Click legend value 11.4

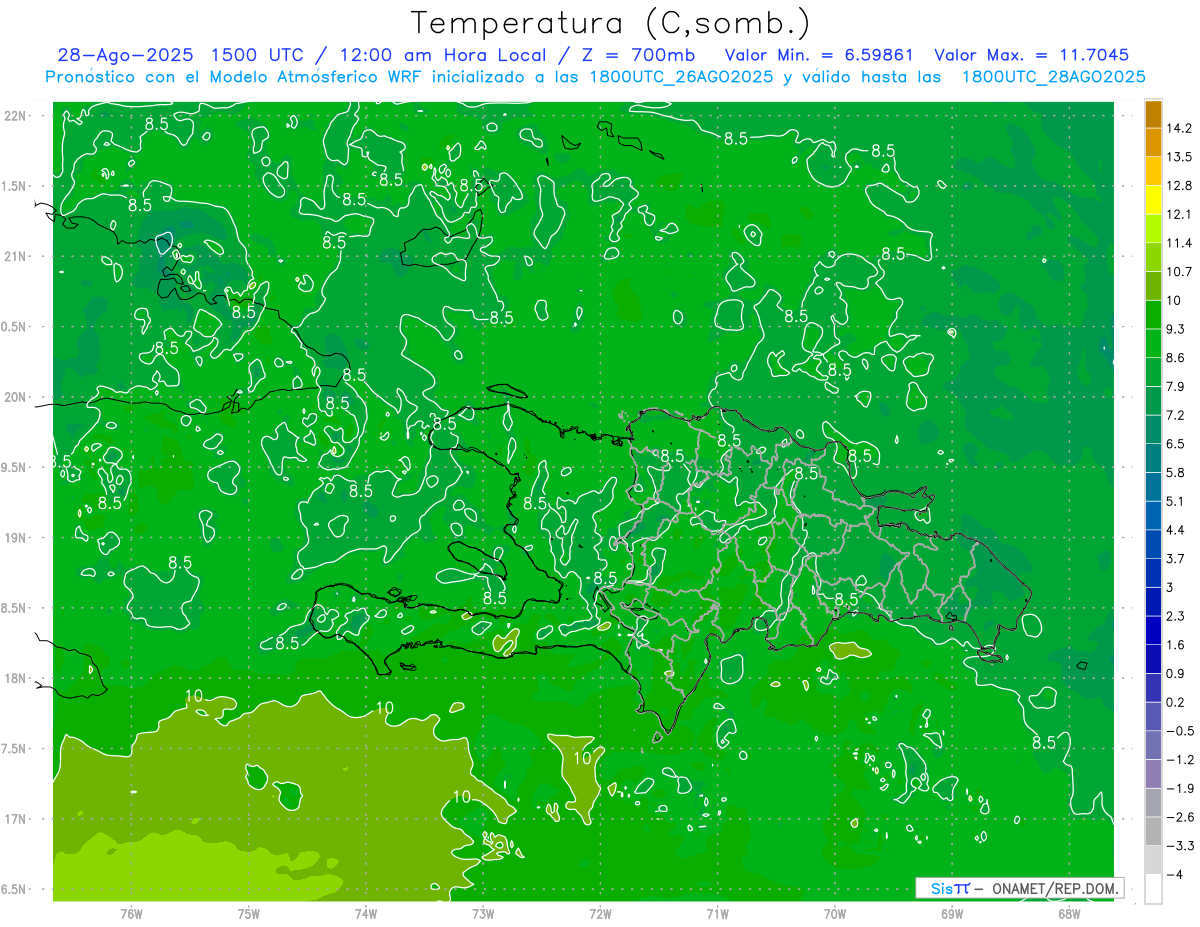pyautogui.click(x=1179, y=243)
